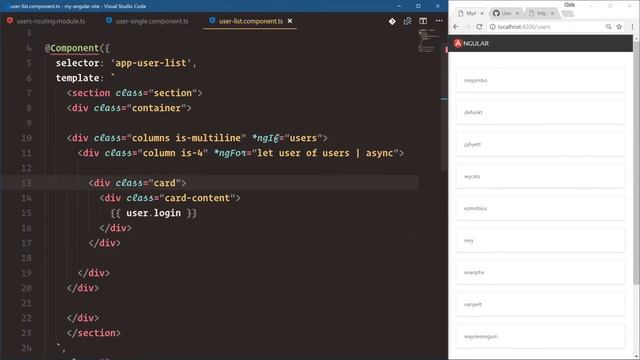Click the pjhyett user card
The image size is (640, 360).
coord(540,144)
